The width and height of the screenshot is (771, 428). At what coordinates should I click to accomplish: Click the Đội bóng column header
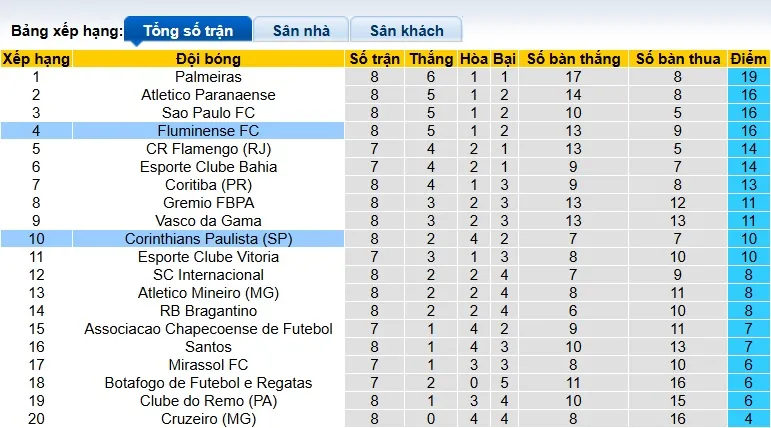(208, 59)
